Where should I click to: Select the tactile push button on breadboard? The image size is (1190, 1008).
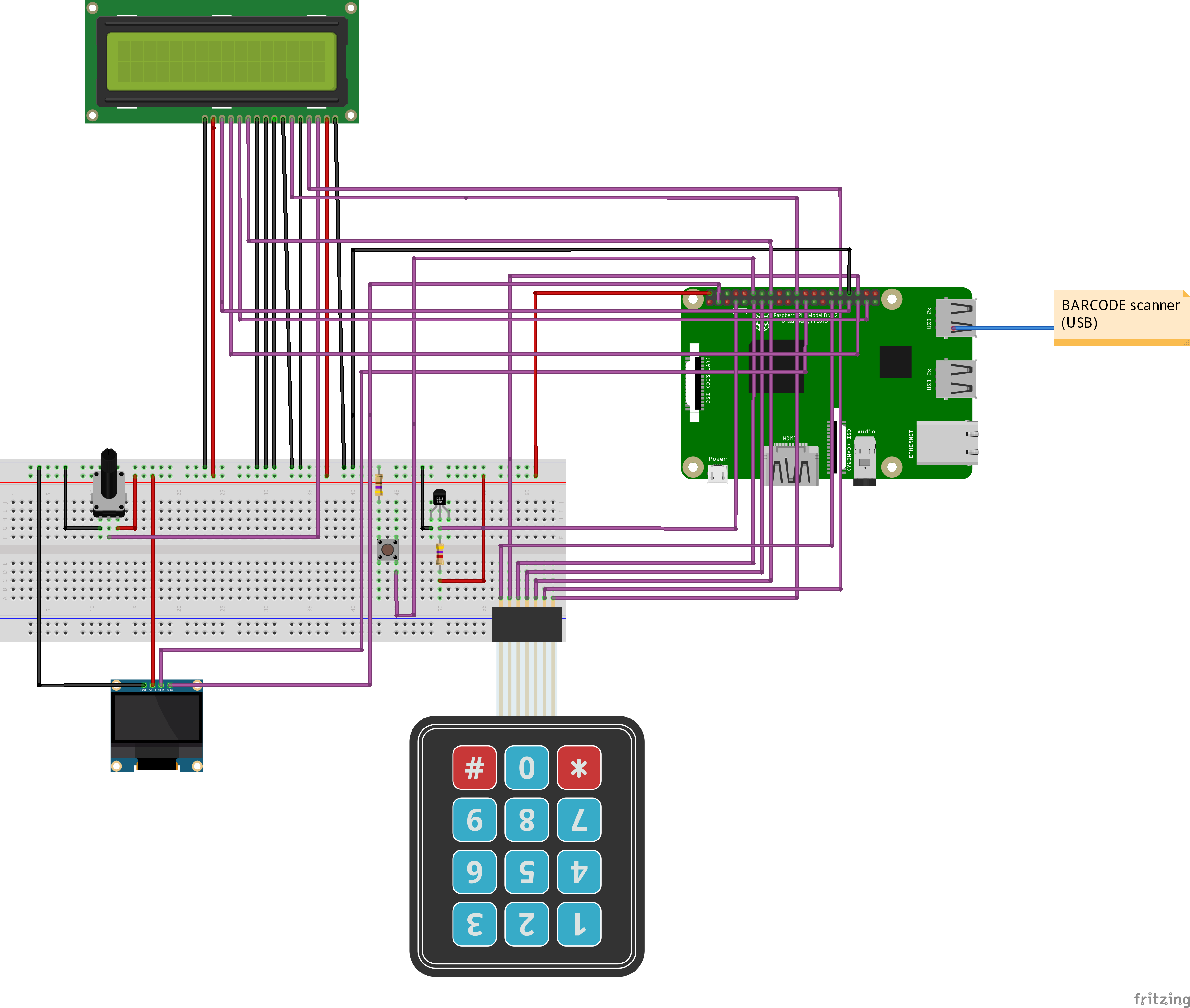[x=388, y=550]
